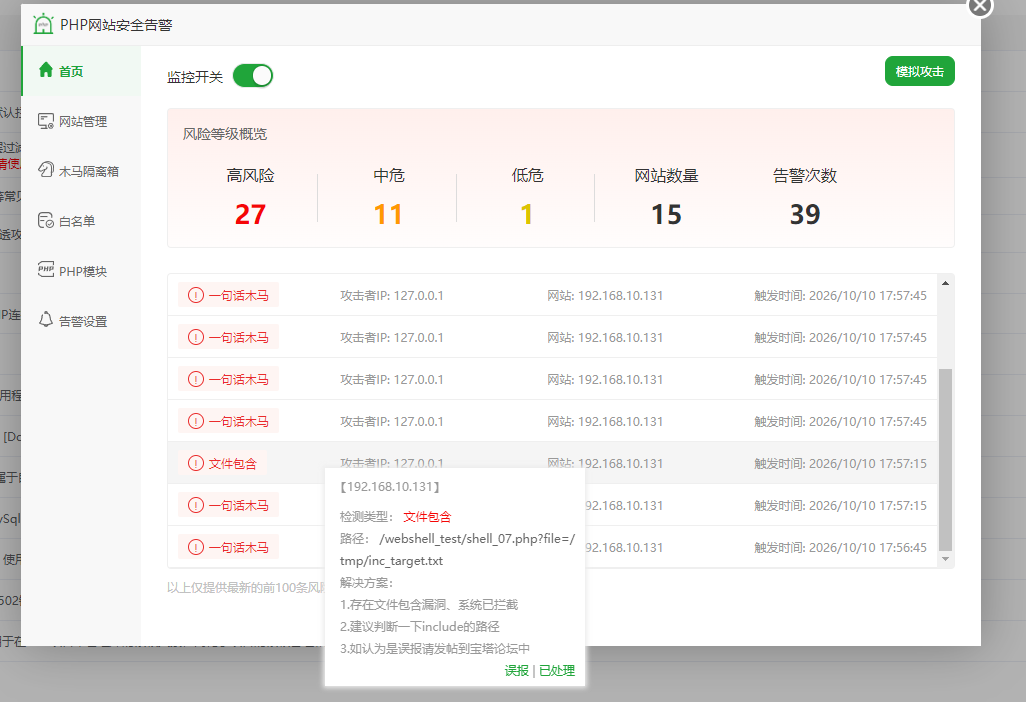Switch to 网站管理 section
The width and height of the screenshot is (1026, 702).
[81, 121]
